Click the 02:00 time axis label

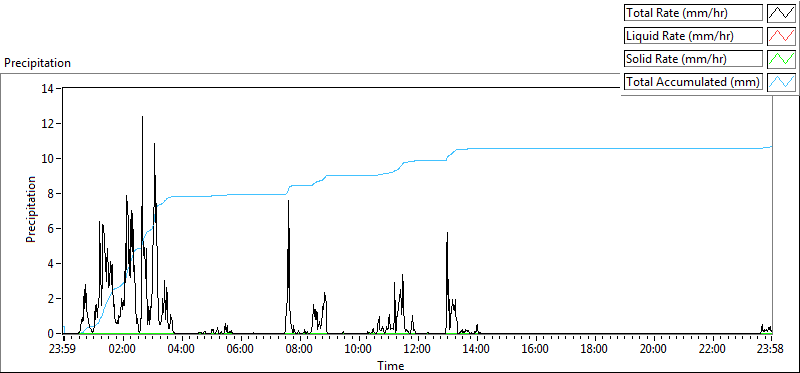(123, 349)
